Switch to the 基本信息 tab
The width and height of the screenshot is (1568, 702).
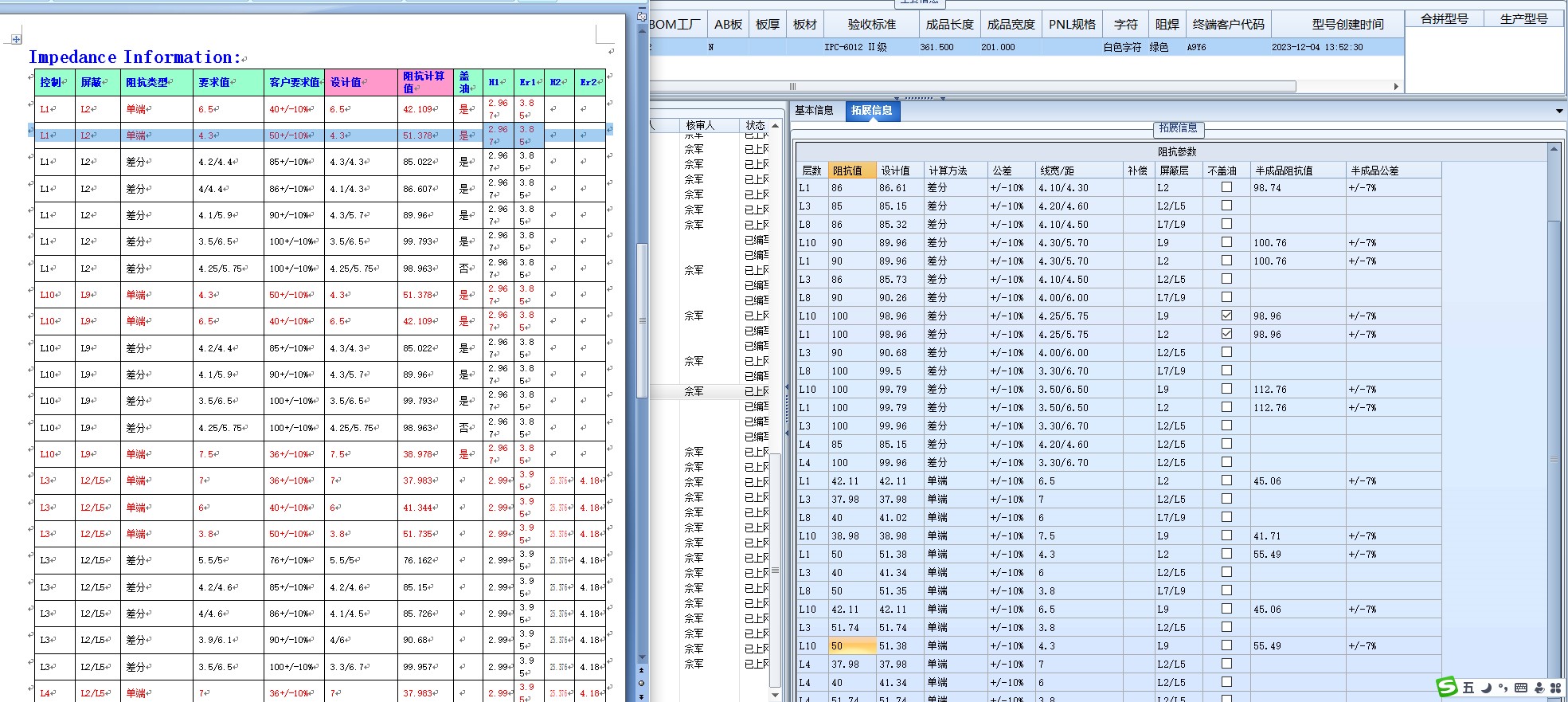(x=814, y=111)
